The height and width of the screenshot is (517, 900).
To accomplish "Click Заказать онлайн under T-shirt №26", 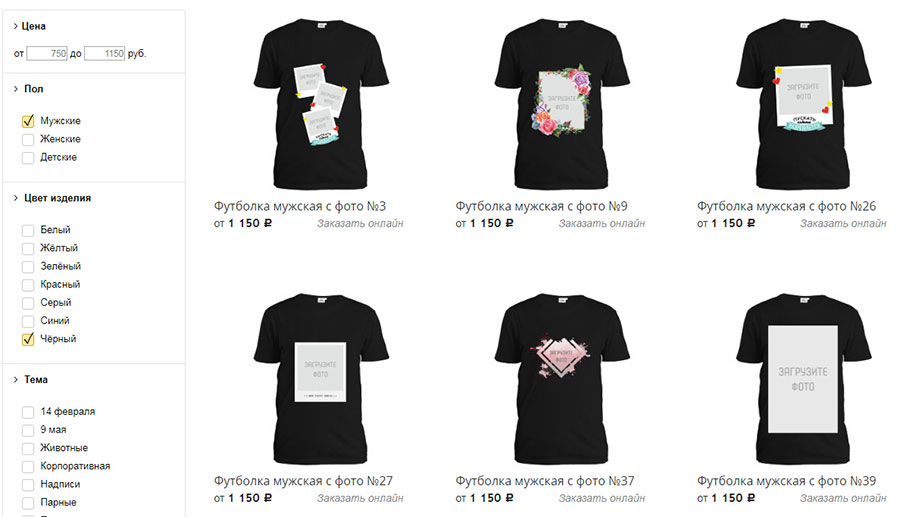I will click(x=843, y=223).
